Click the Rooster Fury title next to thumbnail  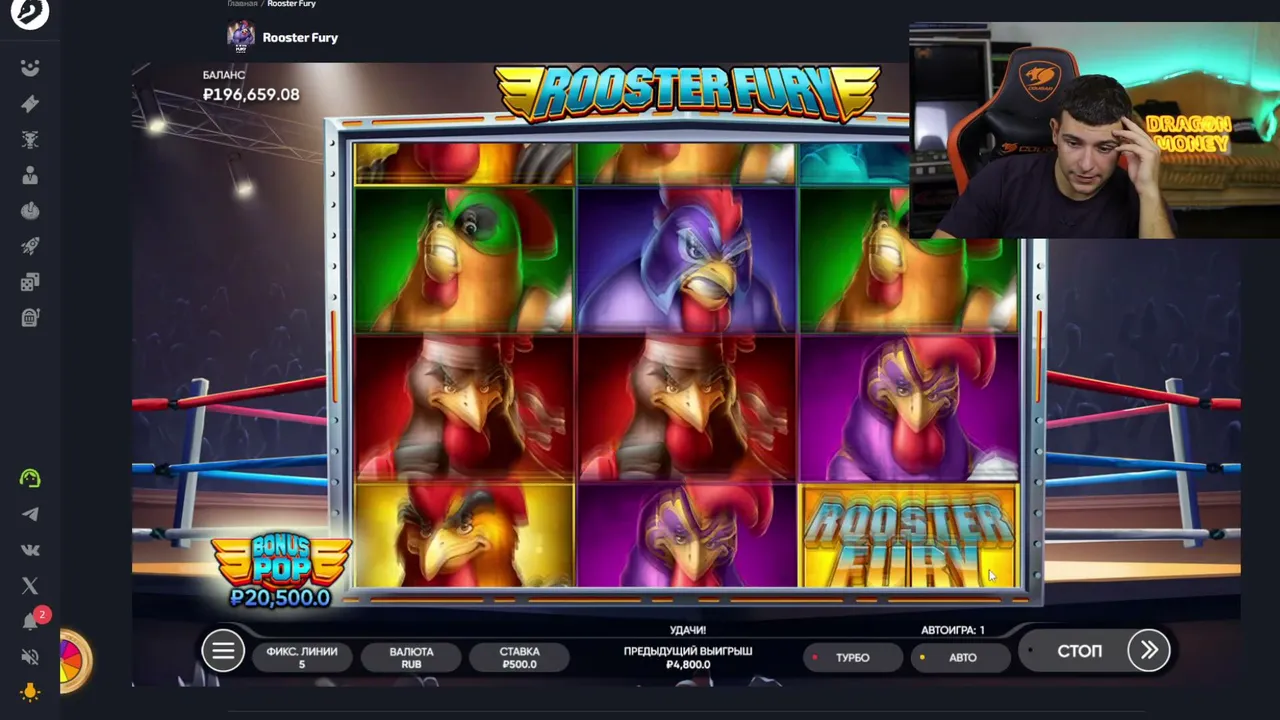tap(300, 38)
